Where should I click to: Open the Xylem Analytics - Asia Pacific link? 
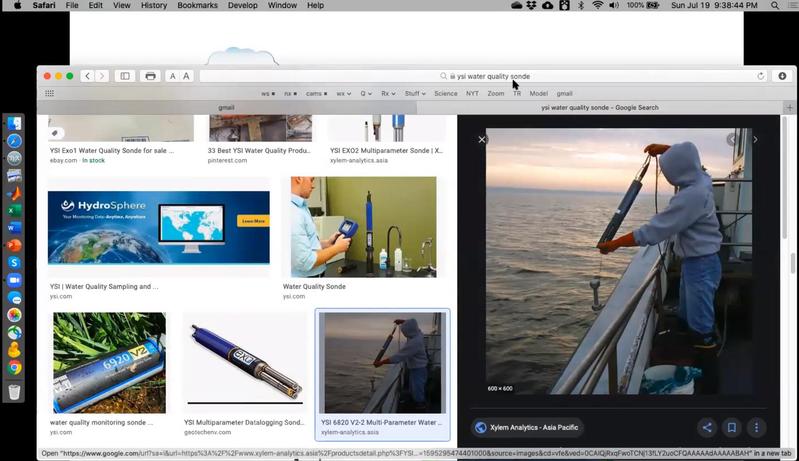pos(534,428)
